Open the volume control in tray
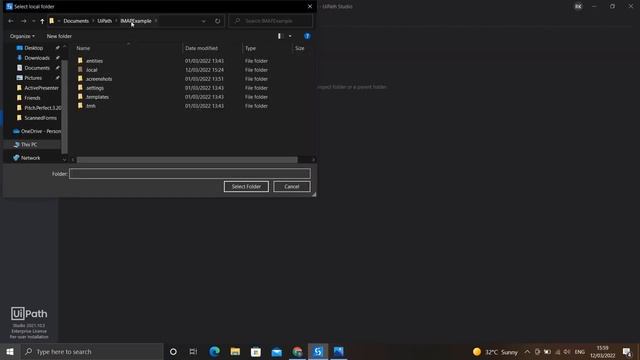 pyautogui.click(x=567, y=352)
